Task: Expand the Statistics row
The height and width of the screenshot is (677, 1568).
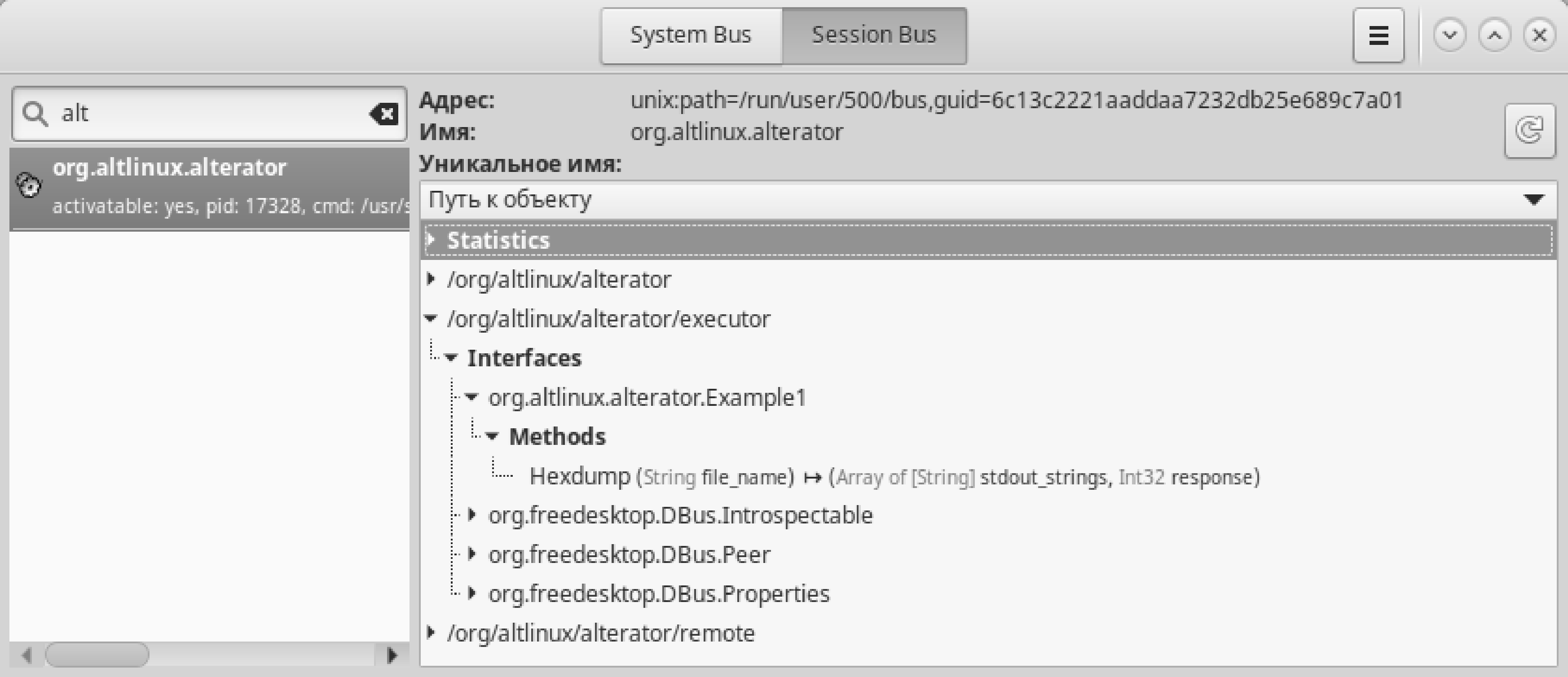Action: (431, 240)
